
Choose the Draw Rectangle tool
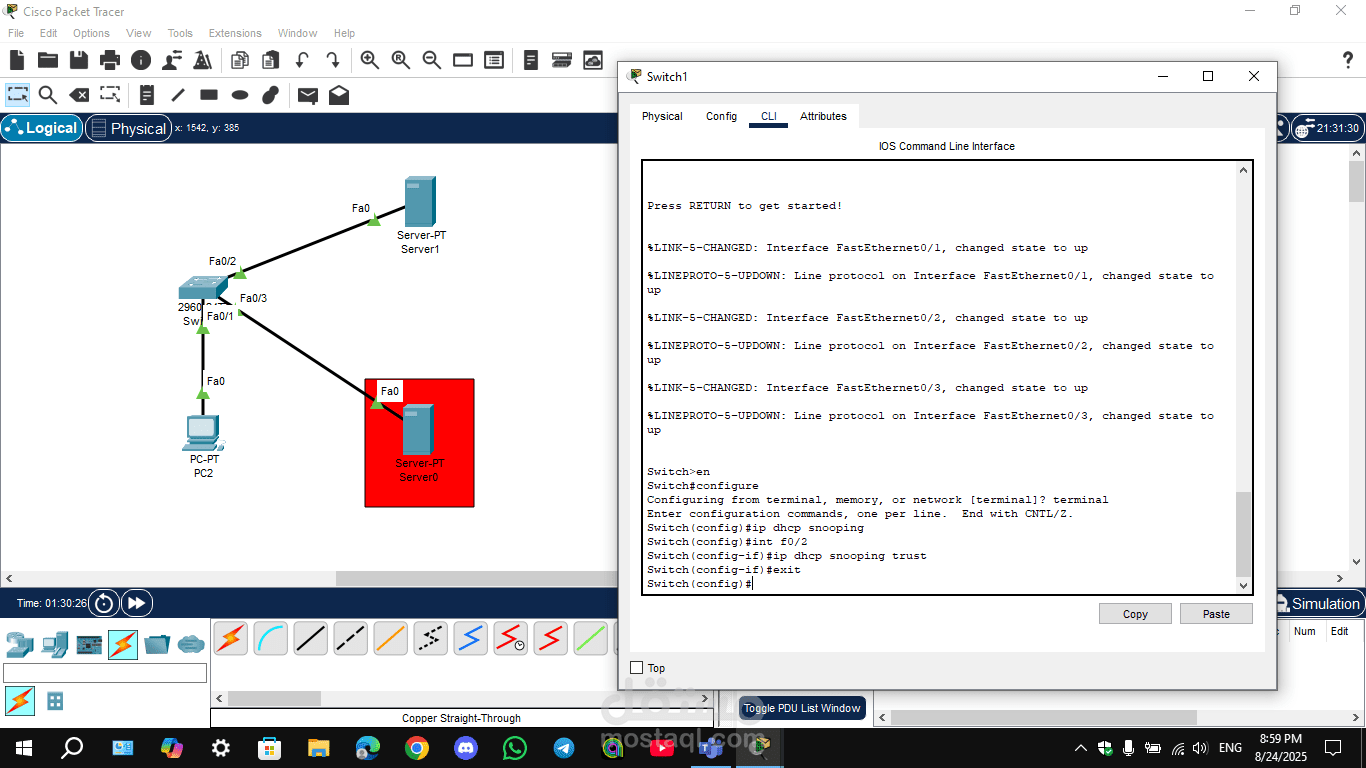coord(209,95)
